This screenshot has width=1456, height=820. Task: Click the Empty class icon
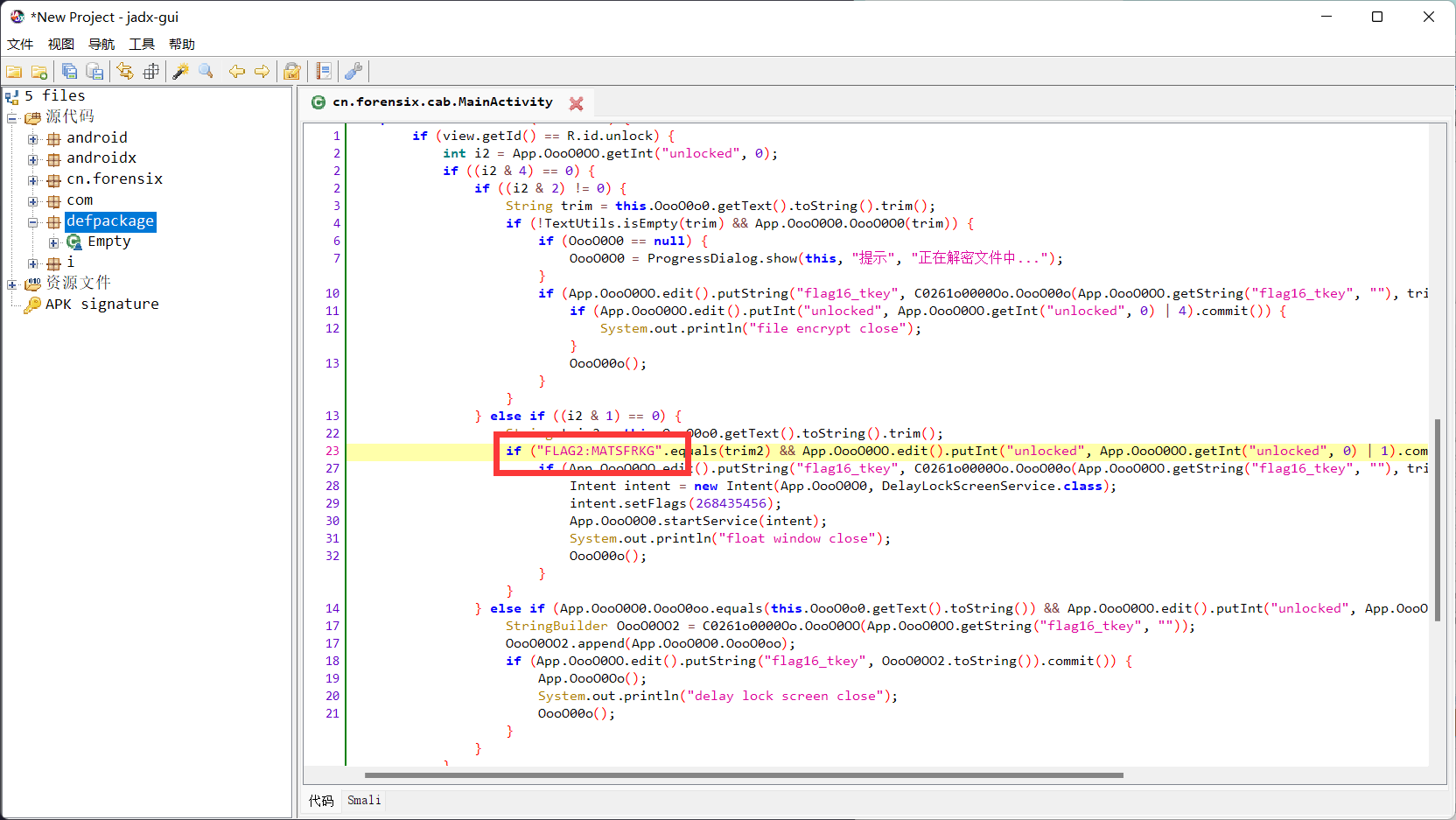click(x=74, y=242)
